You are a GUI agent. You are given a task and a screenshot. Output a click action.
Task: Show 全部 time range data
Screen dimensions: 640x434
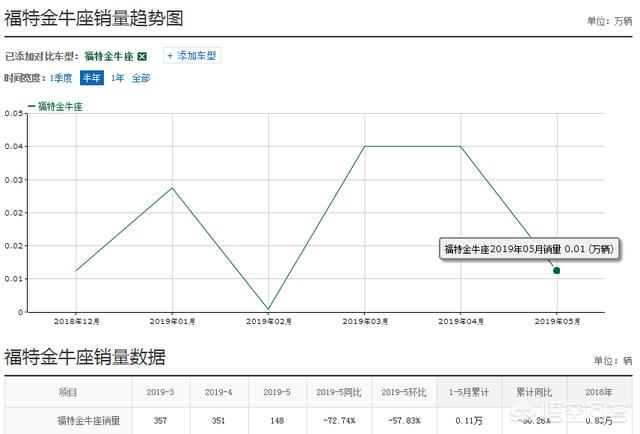pyautogui.click(x=140, y=77)
